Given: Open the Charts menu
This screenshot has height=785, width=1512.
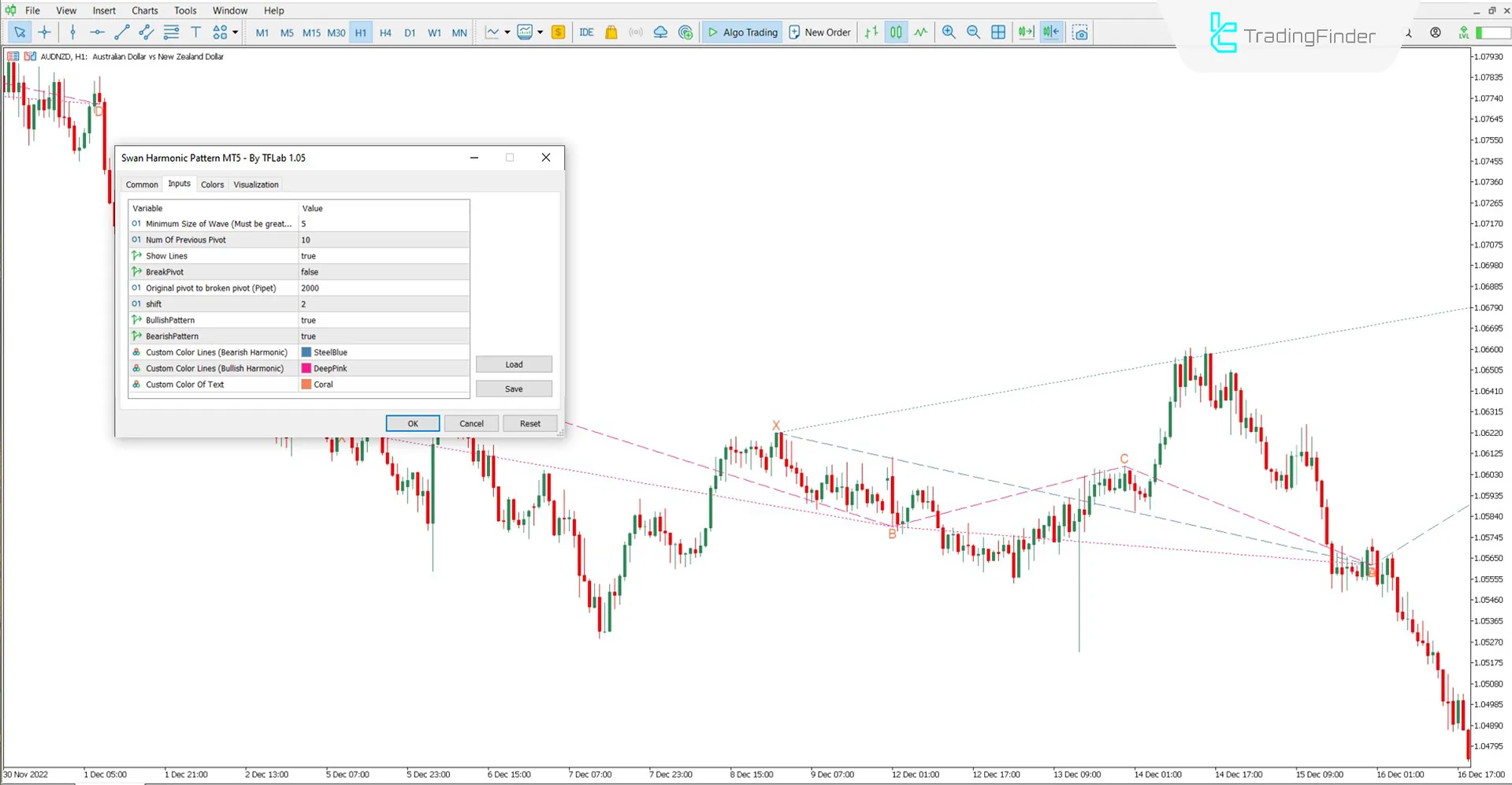Looking at the screenshot, I should click(144, 10).
